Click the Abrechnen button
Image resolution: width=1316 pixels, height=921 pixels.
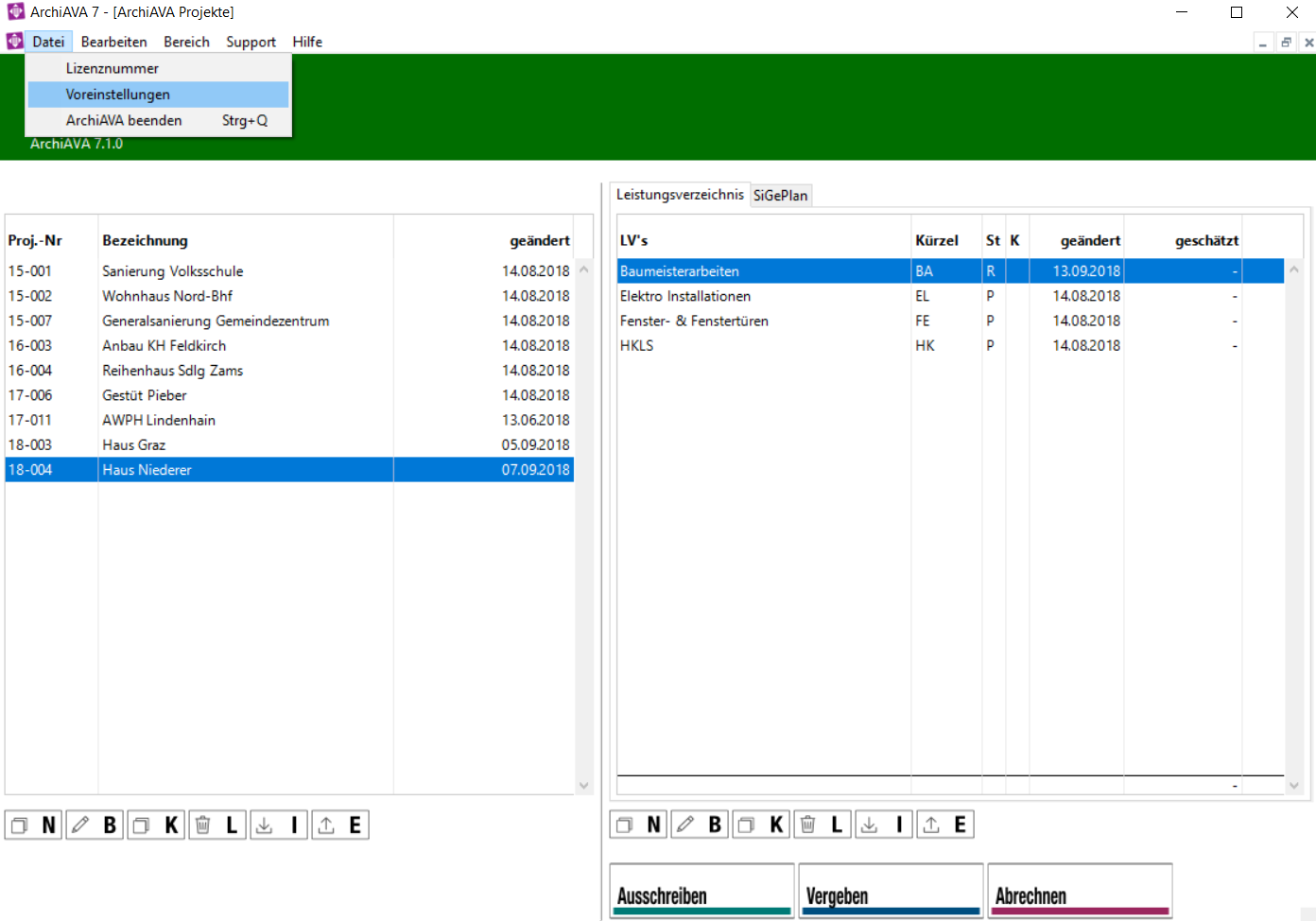(1080, 891)
